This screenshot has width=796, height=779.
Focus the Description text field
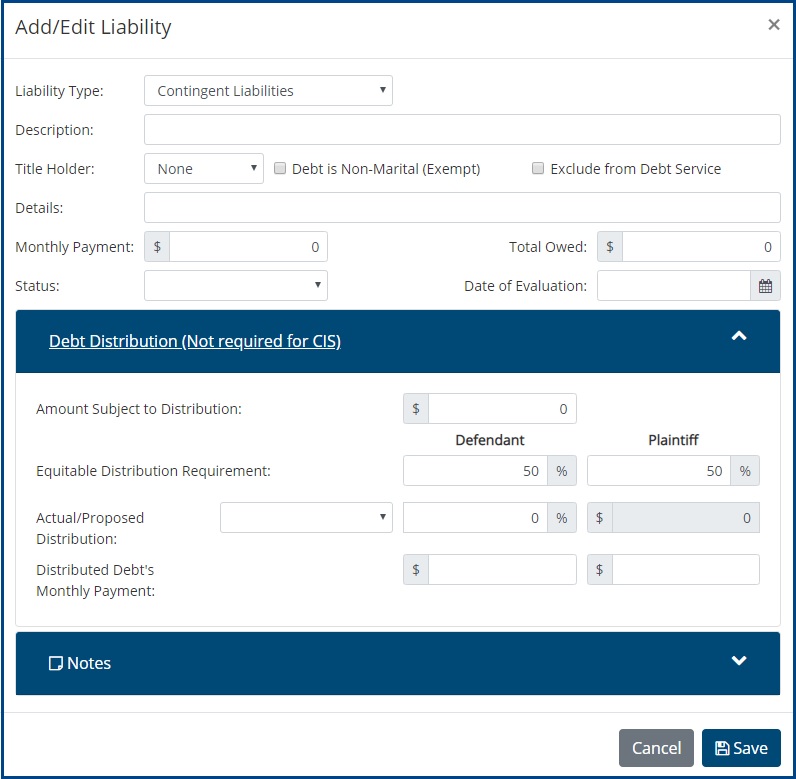click(462, 129)
